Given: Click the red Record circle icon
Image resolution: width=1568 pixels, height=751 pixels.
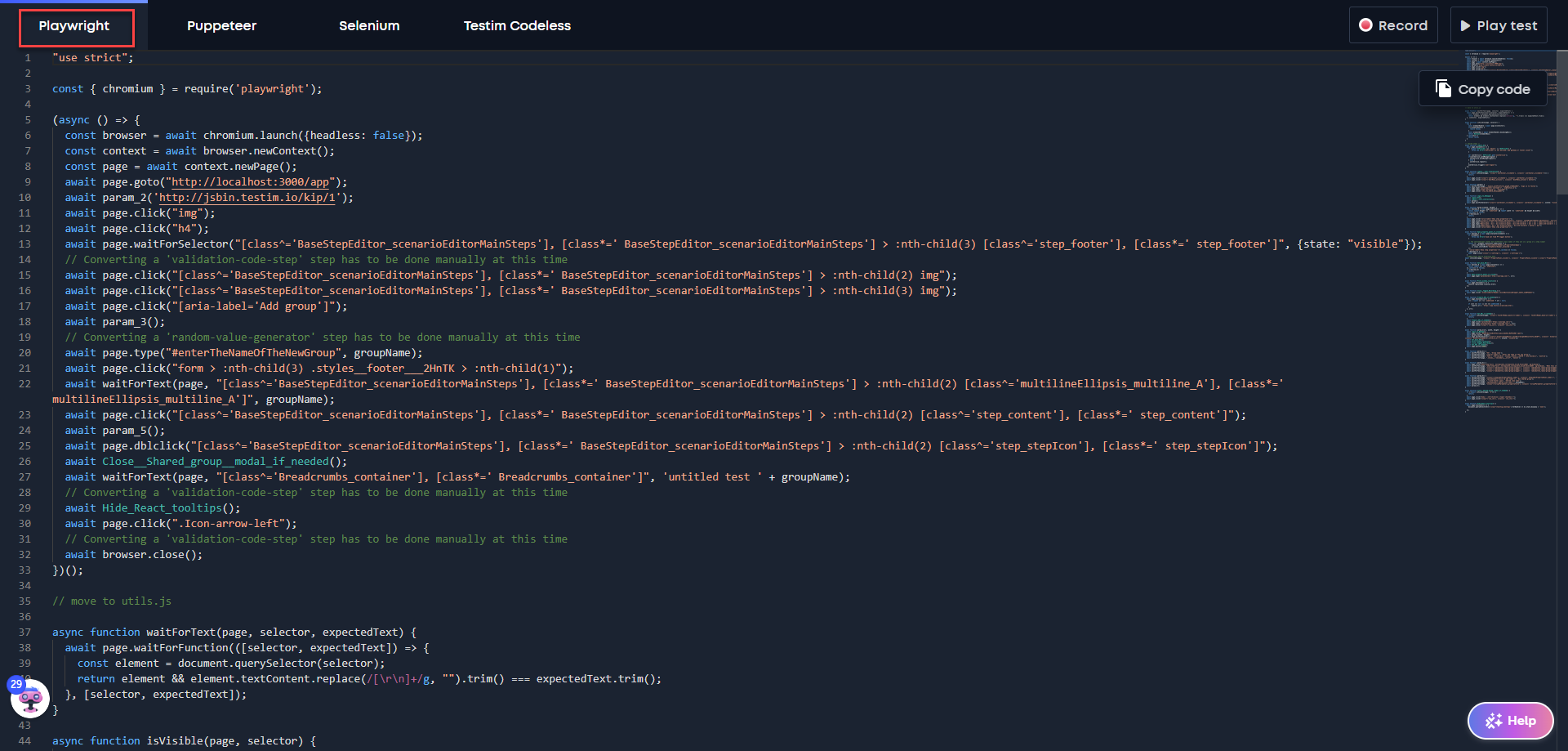Looking at the screenshot, I should (1365, 25).
